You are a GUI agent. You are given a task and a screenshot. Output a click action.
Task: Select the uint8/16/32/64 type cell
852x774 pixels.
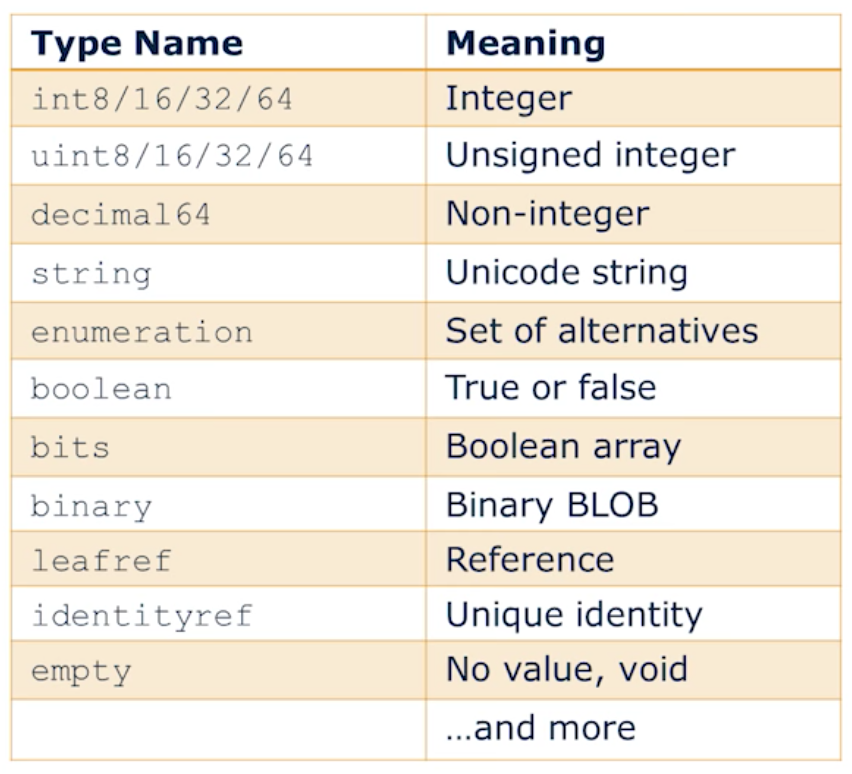pos(172,156)
